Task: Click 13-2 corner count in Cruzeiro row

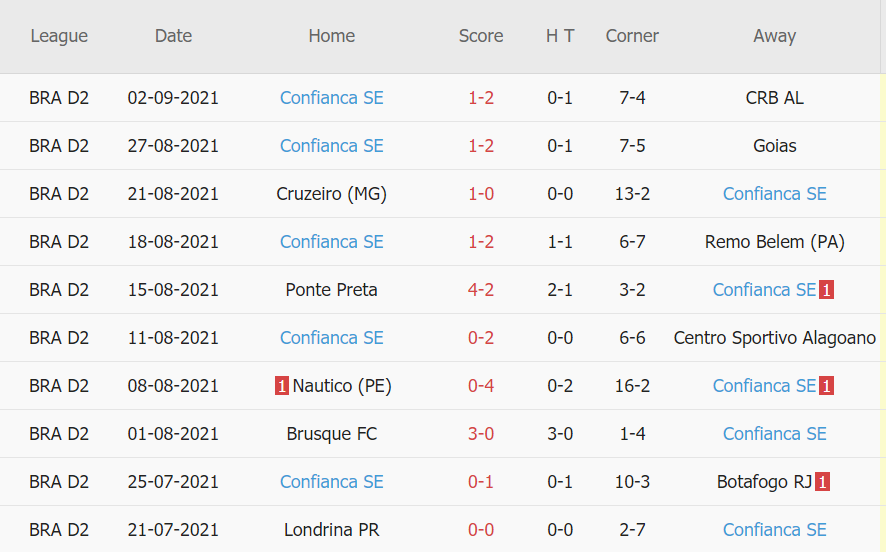Action: pyautogui.click(x=632, y=194)
